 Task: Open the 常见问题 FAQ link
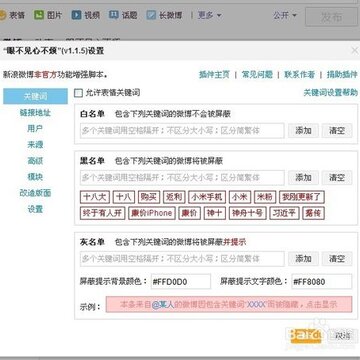257,75
